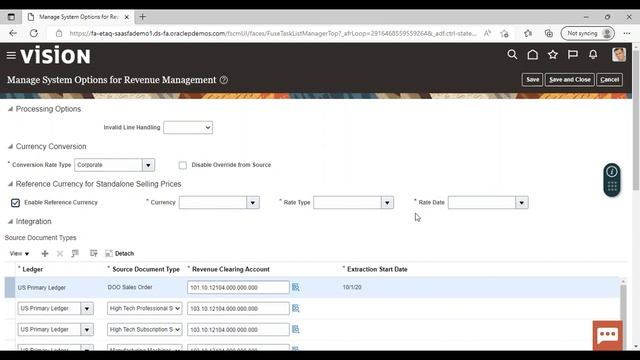Open the Vision navigator hamburger menu
The height and width of the screenshot is (360, 640).
click(11, 55)
